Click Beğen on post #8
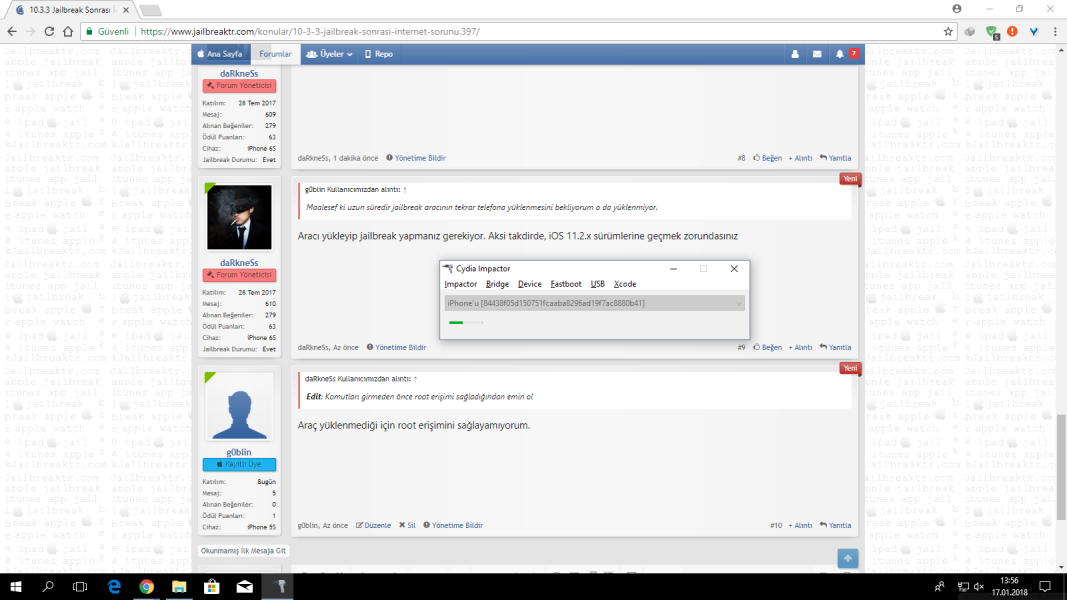The width and height of the screenshot is (1067, 600). point(767,158)
